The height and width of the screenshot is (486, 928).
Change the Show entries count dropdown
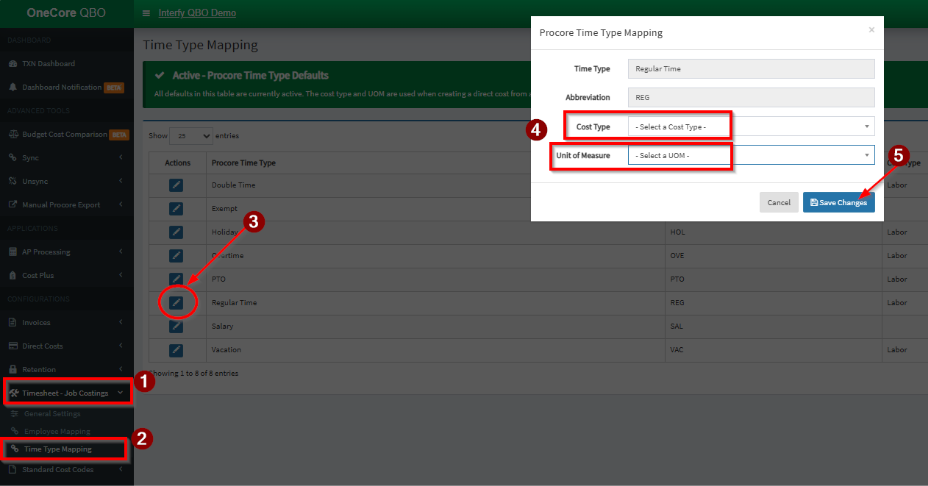(191, 136)
